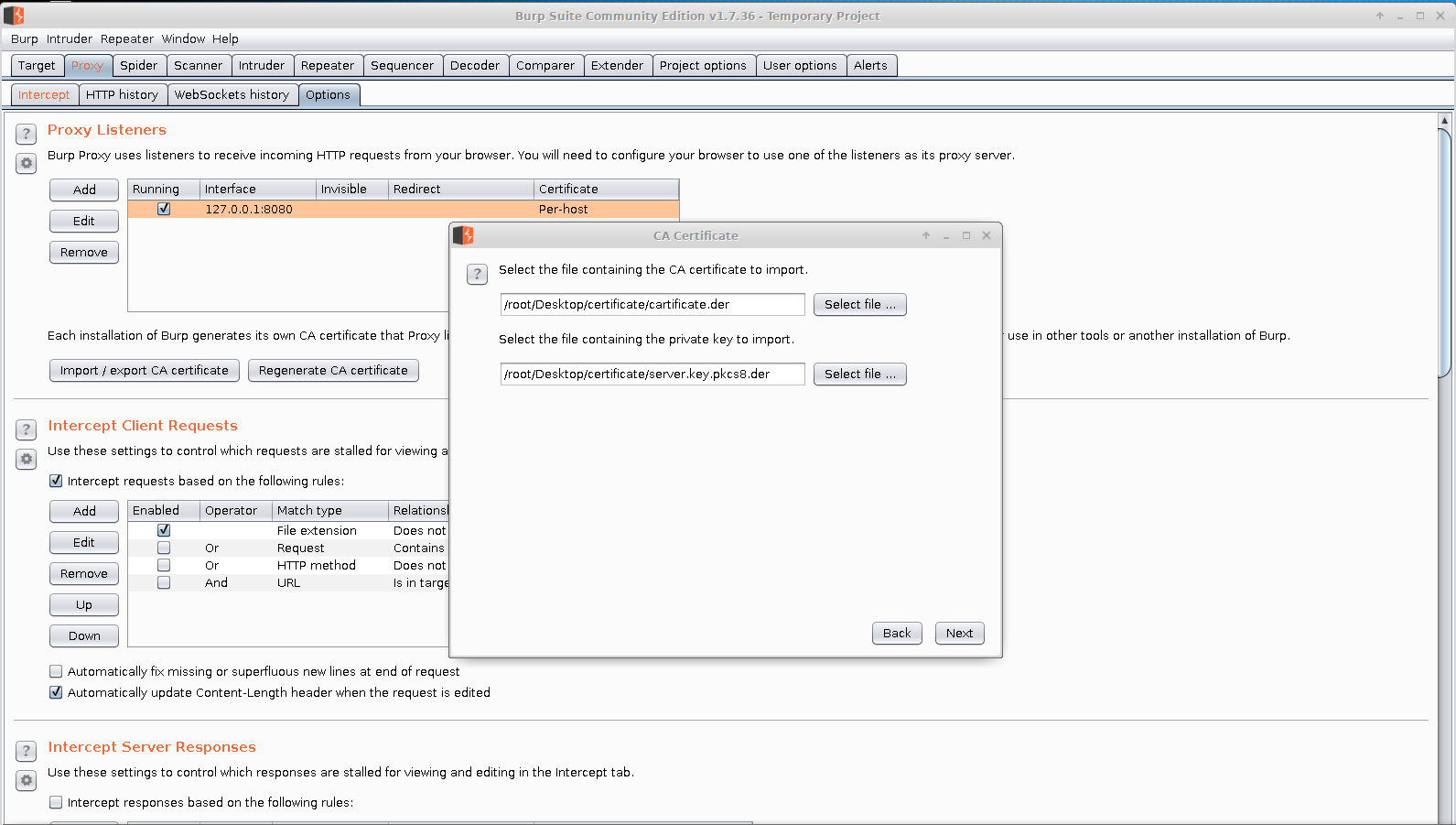Click the Certificate column header
1456x825 pixels.
606,189
